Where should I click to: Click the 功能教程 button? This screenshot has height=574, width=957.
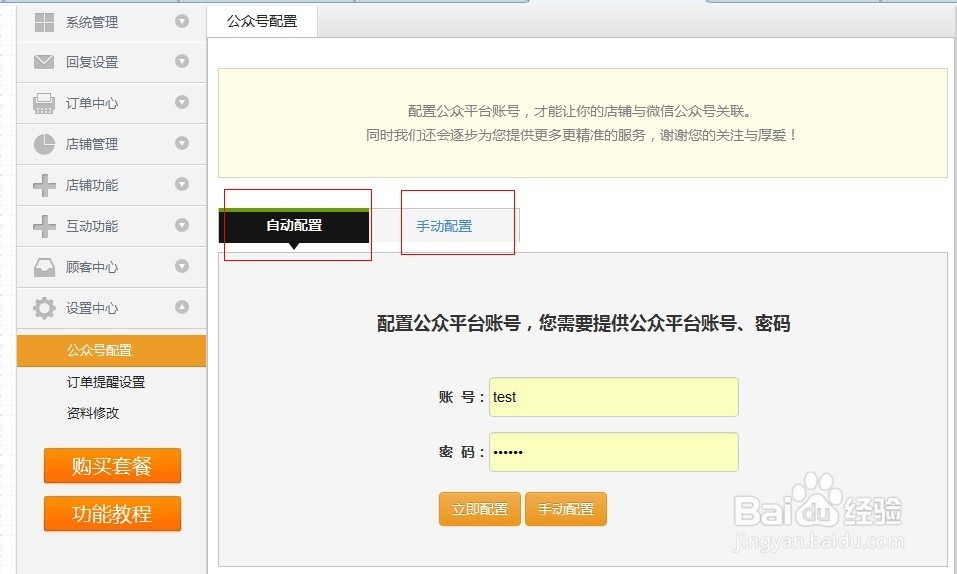coord(112,514)
